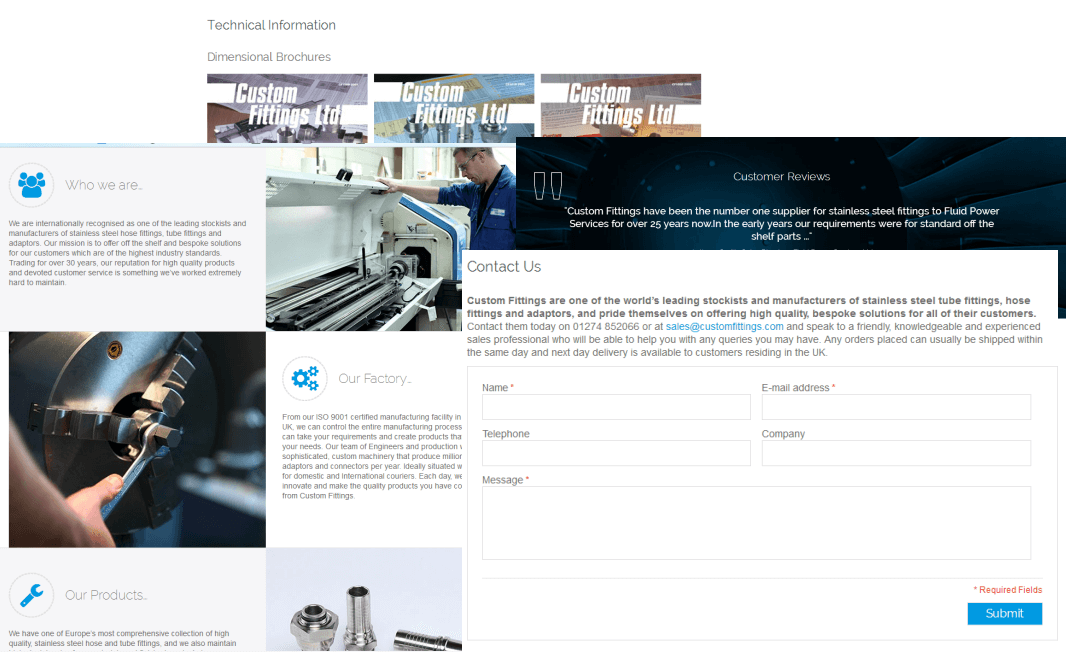Click the Contact Us heading
The width and height of the screenshot is (1066, 661).
(504, 267)
